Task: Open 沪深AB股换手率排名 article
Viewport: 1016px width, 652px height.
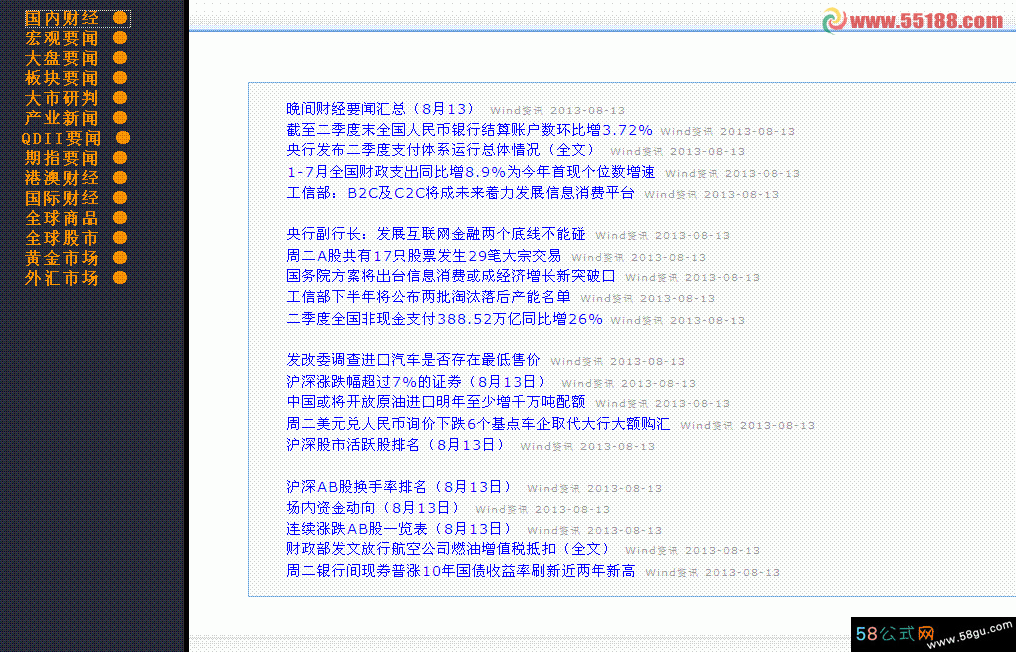Action: [401, 487]
